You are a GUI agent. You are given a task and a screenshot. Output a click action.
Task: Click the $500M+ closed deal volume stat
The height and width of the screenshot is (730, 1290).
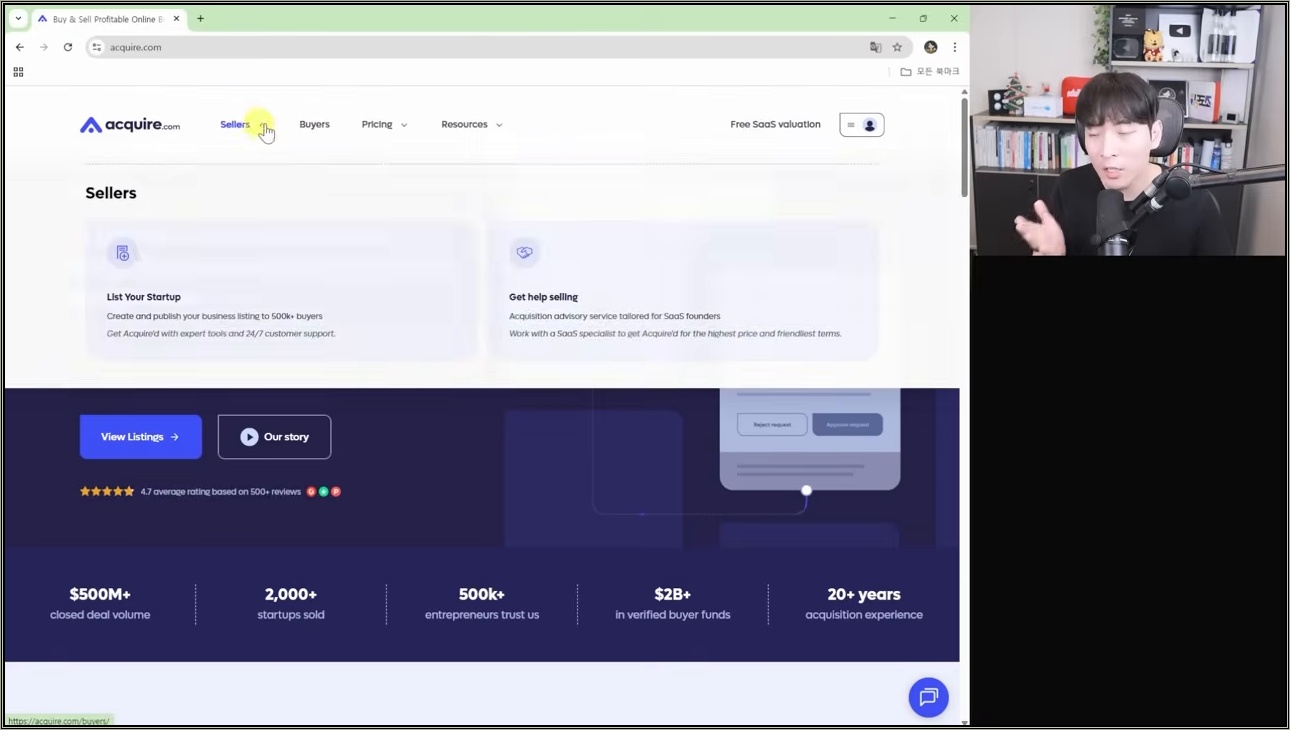click(100, 603)
